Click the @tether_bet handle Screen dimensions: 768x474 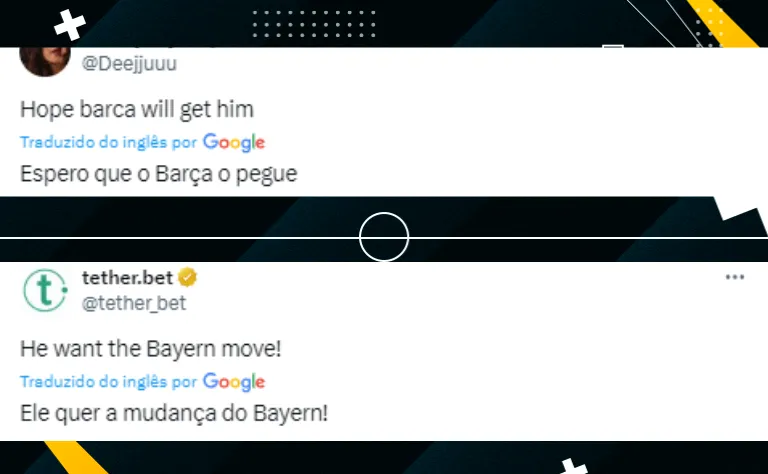click(134, 303)
